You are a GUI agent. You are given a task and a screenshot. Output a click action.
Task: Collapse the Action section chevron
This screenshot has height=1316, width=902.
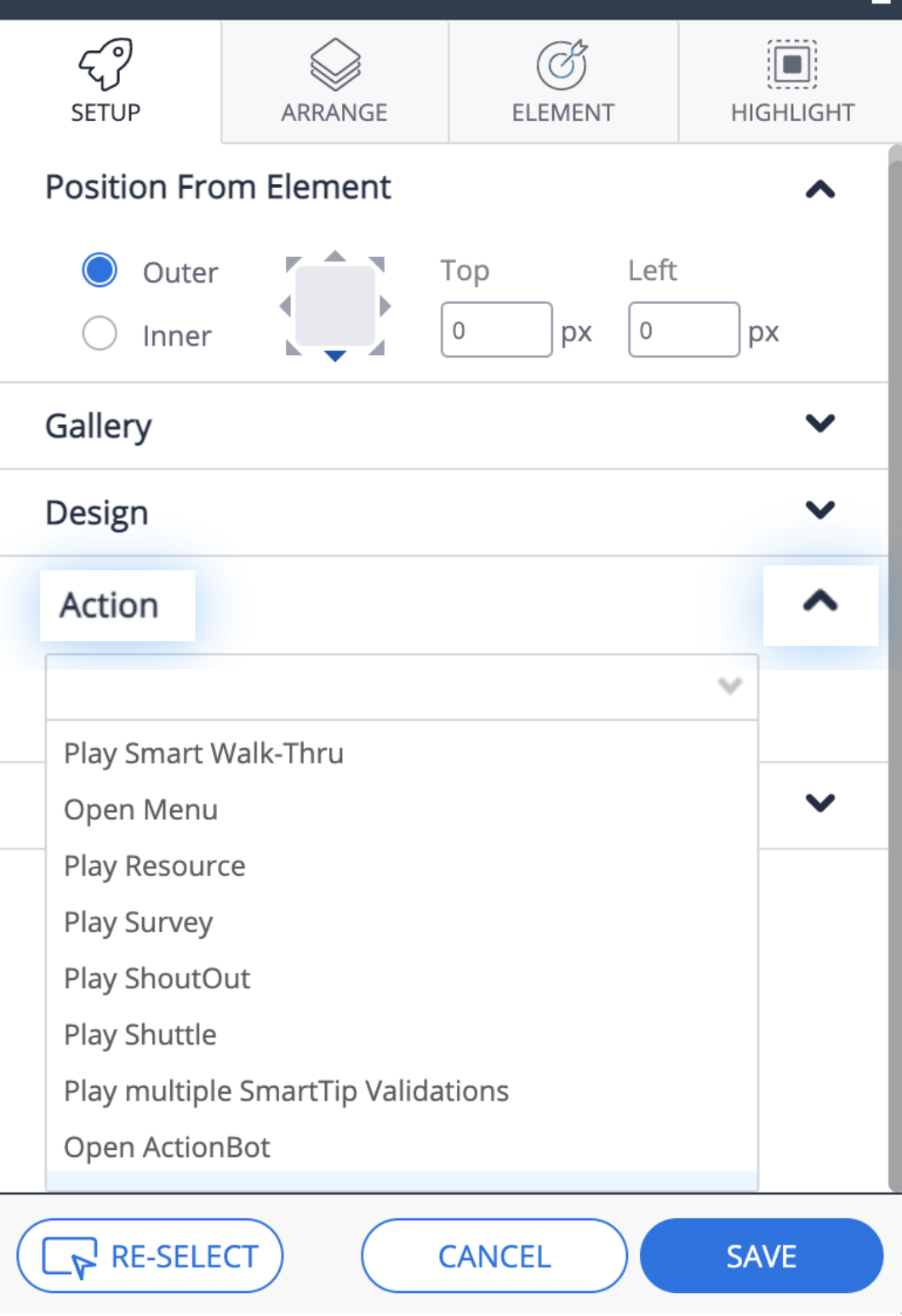820,603
